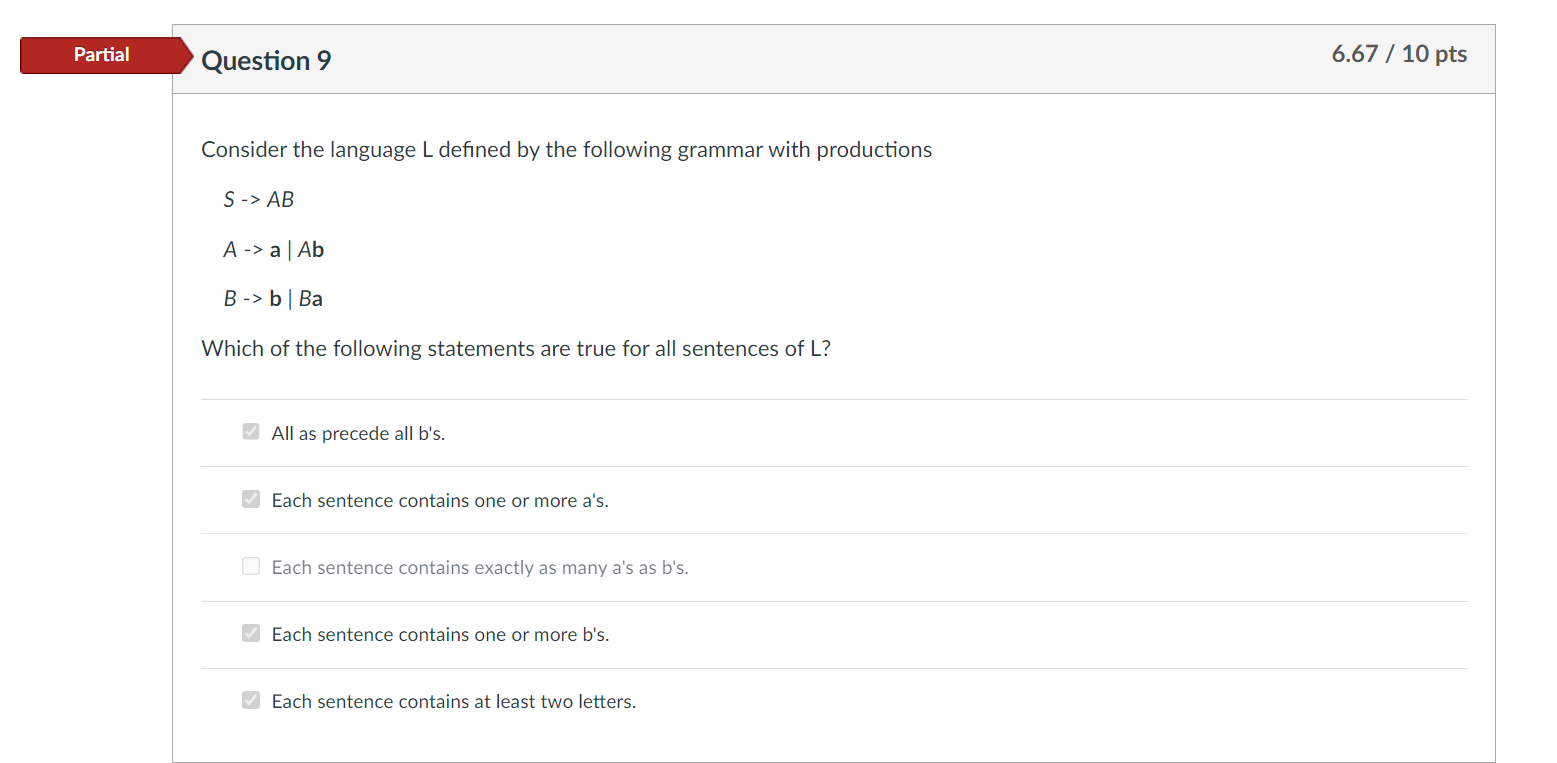1557x763 pixels.
Task: Click the label text 'Each sentence contains one or more b's.'
Action: click(440, 635)
